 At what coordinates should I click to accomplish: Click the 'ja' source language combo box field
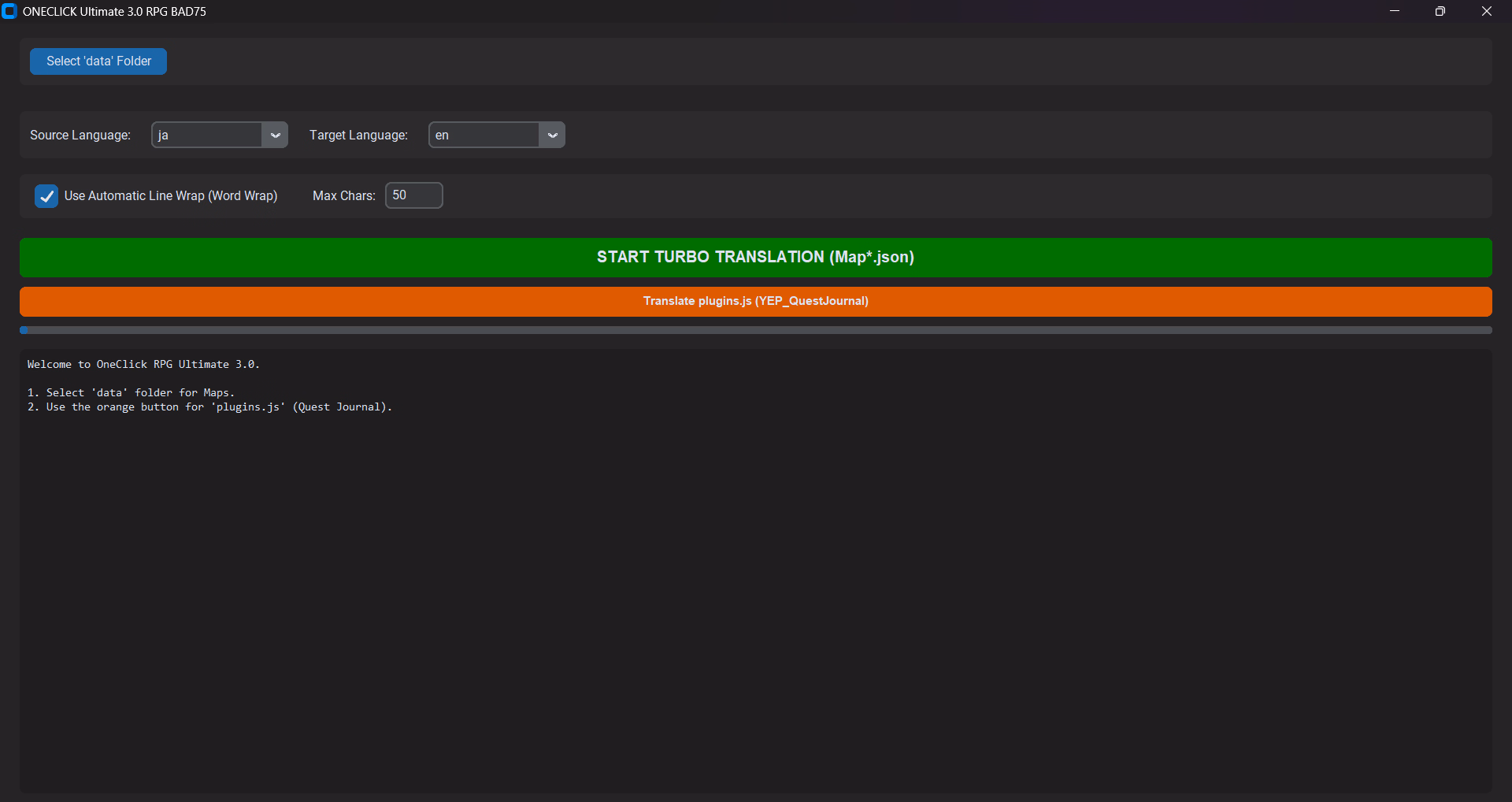[206, 136]
